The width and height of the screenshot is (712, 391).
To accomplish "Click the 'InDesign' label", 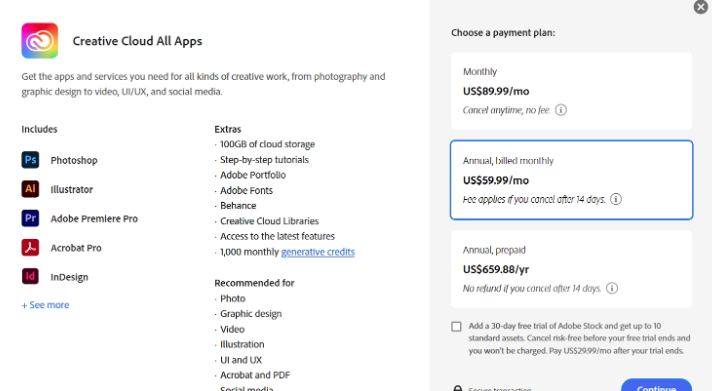I will (69, 277).
